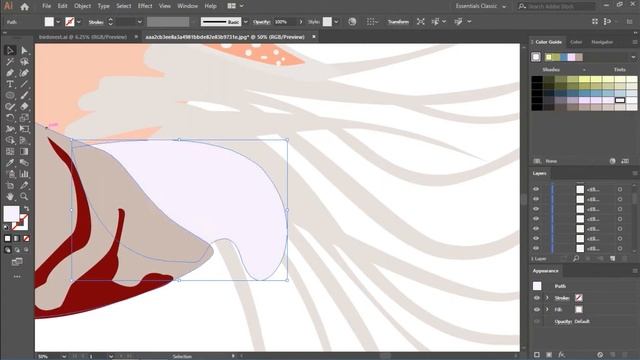Select the Ellipse shape tool
The image size is (640, 360).
10,96
